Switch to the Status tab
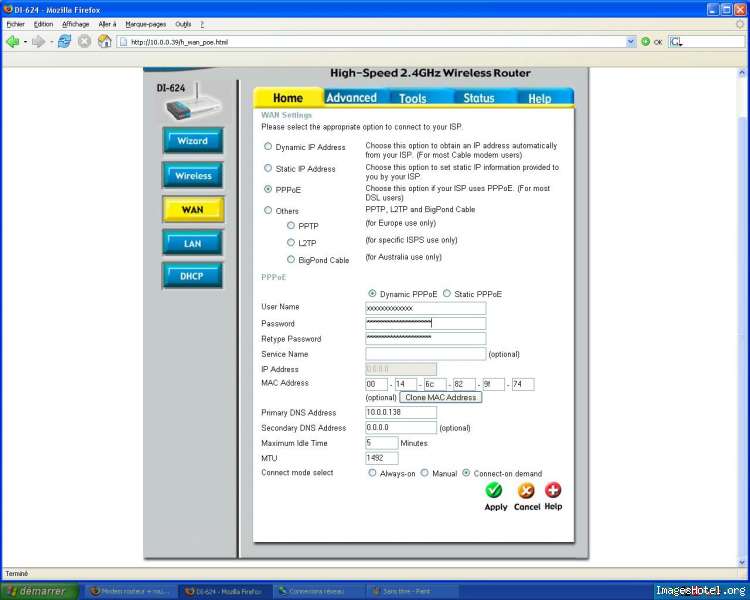This screenshot has height=600, width=750. 479,98
